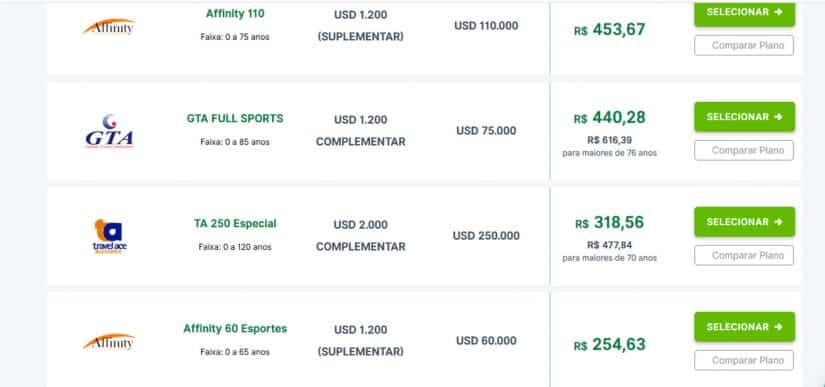Select the TA 250 Especial plan
Viewport: 825px width, 387px height.
click(x=744, y=222)
